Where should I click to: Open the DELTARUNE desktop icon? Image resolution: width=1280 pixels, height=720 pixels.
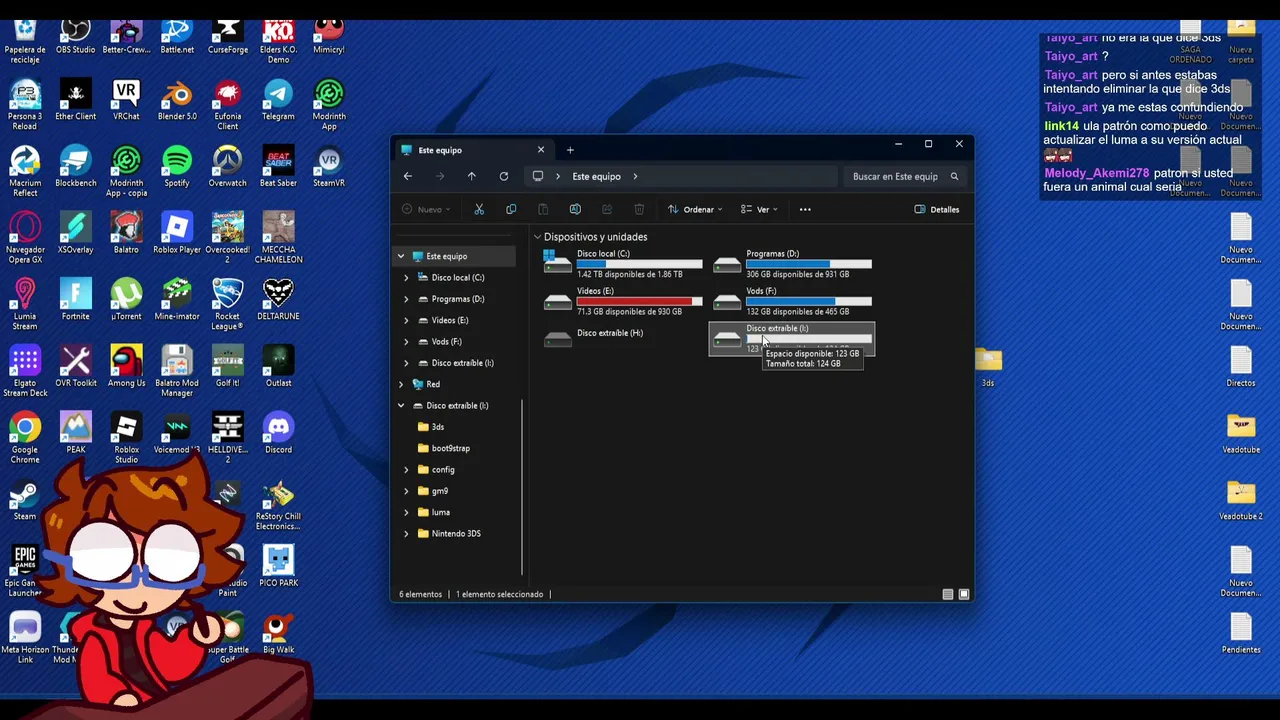coord(278,300)
